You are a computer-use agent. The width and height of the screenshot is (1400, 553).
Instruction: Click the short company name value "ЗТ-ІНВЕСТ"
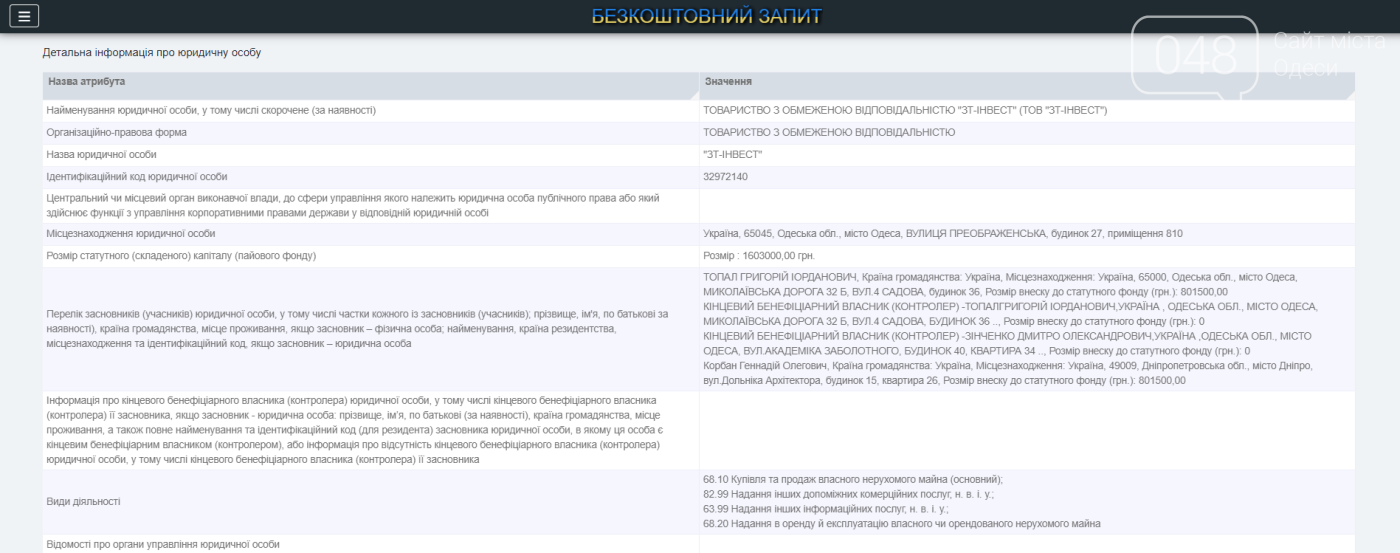733,155
